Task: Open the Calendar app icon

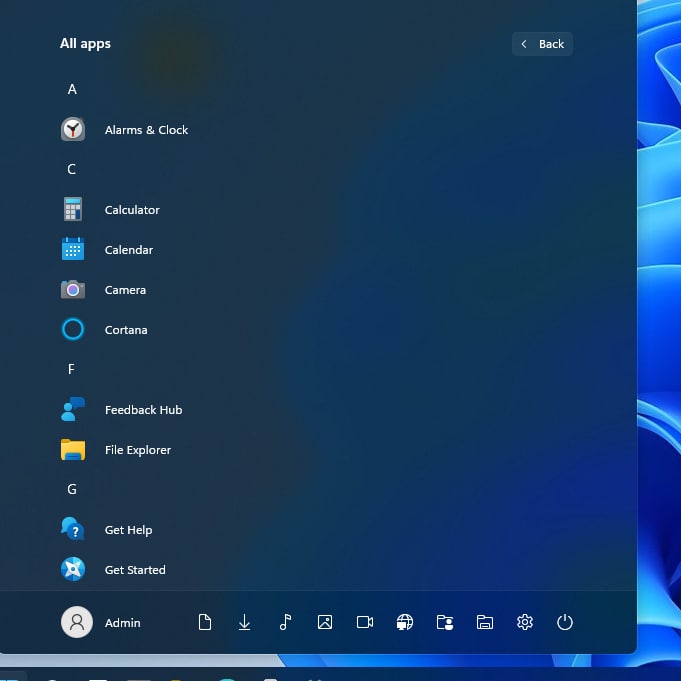Action: (x=73, y=249)
